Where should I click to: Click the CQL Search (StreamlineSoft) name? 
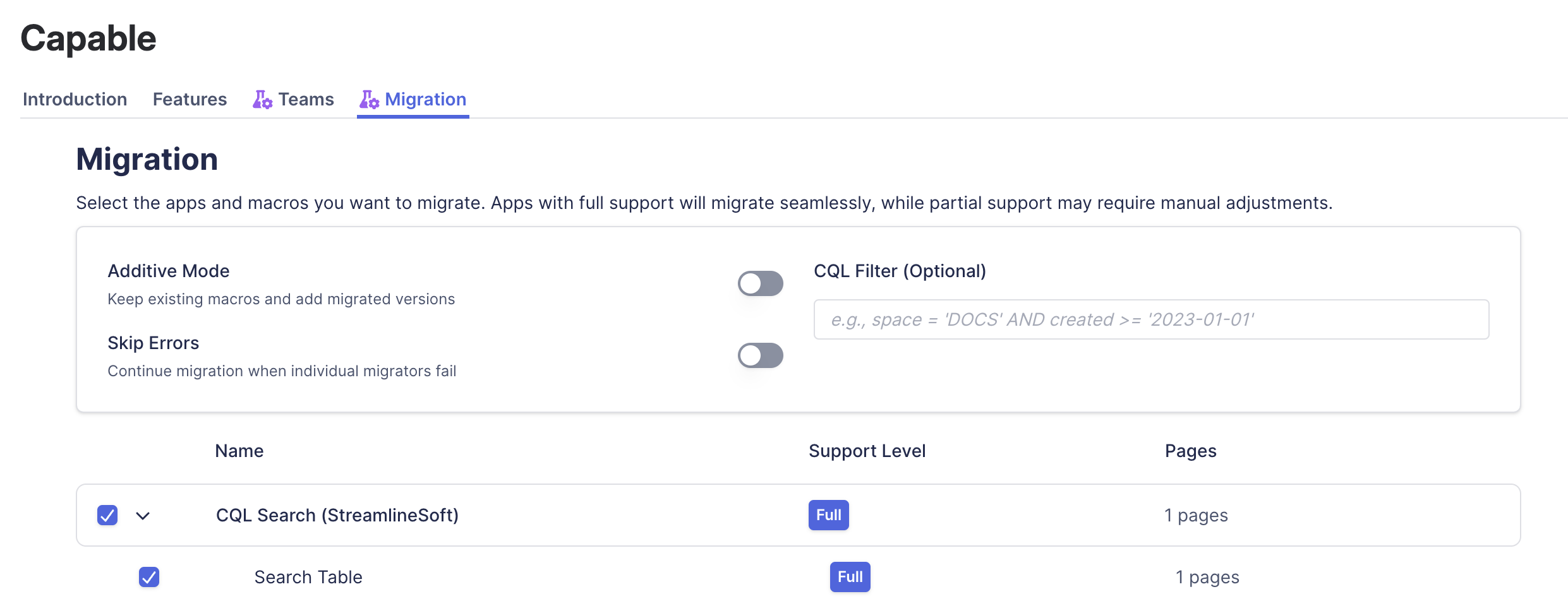[337, 515]
